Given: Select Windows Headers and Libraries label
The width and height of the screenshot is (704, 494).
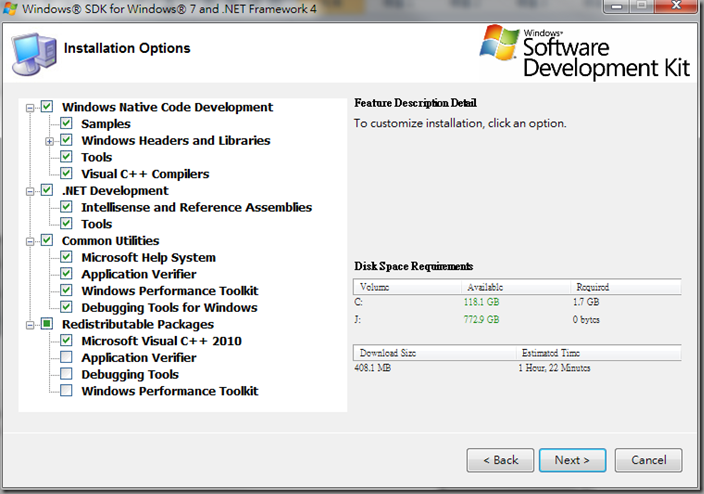Looking at the screenshot, I should [x=176, y=141].
